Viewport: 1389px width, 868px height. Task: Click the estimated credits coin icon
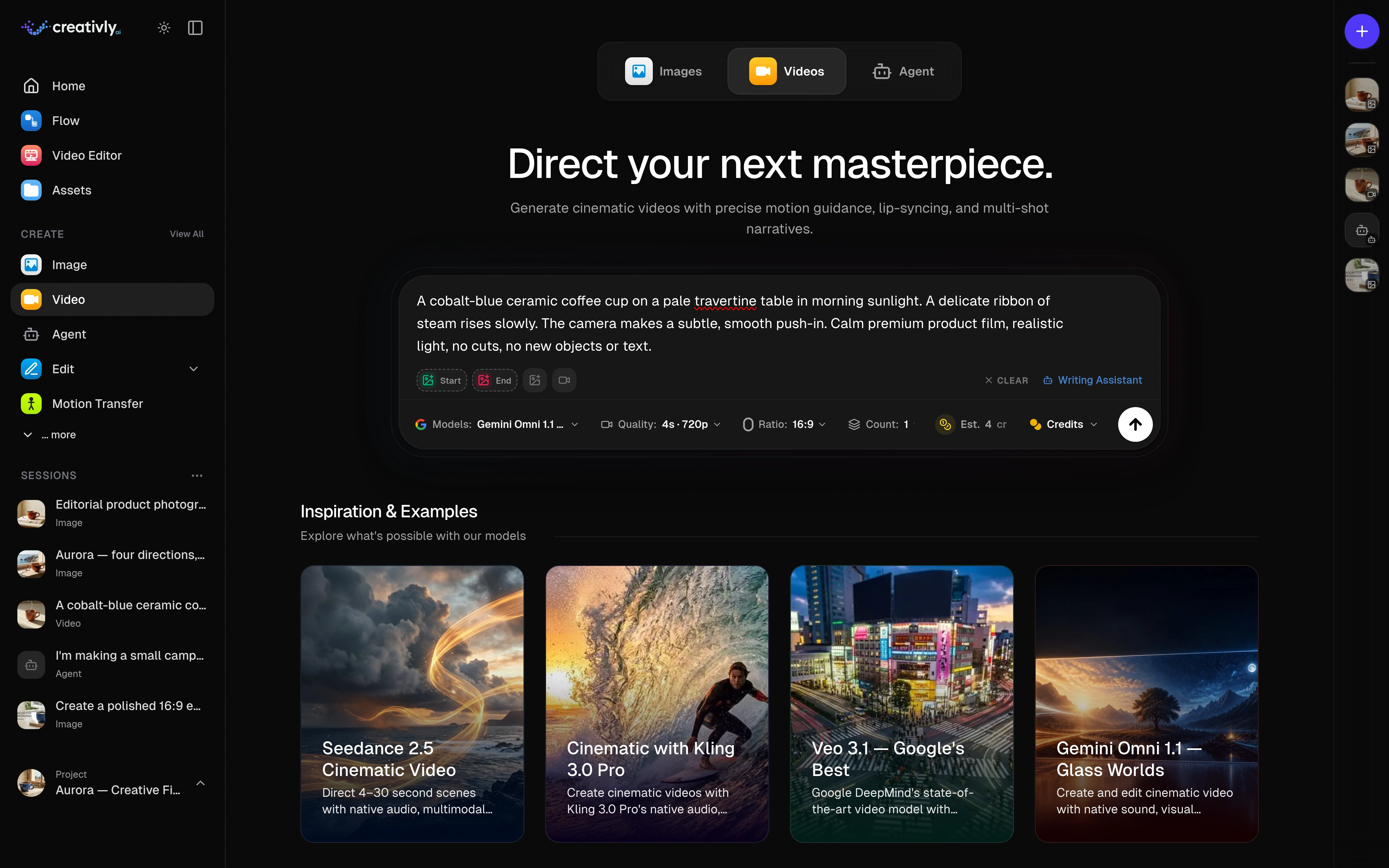click(x=945, y=424)
